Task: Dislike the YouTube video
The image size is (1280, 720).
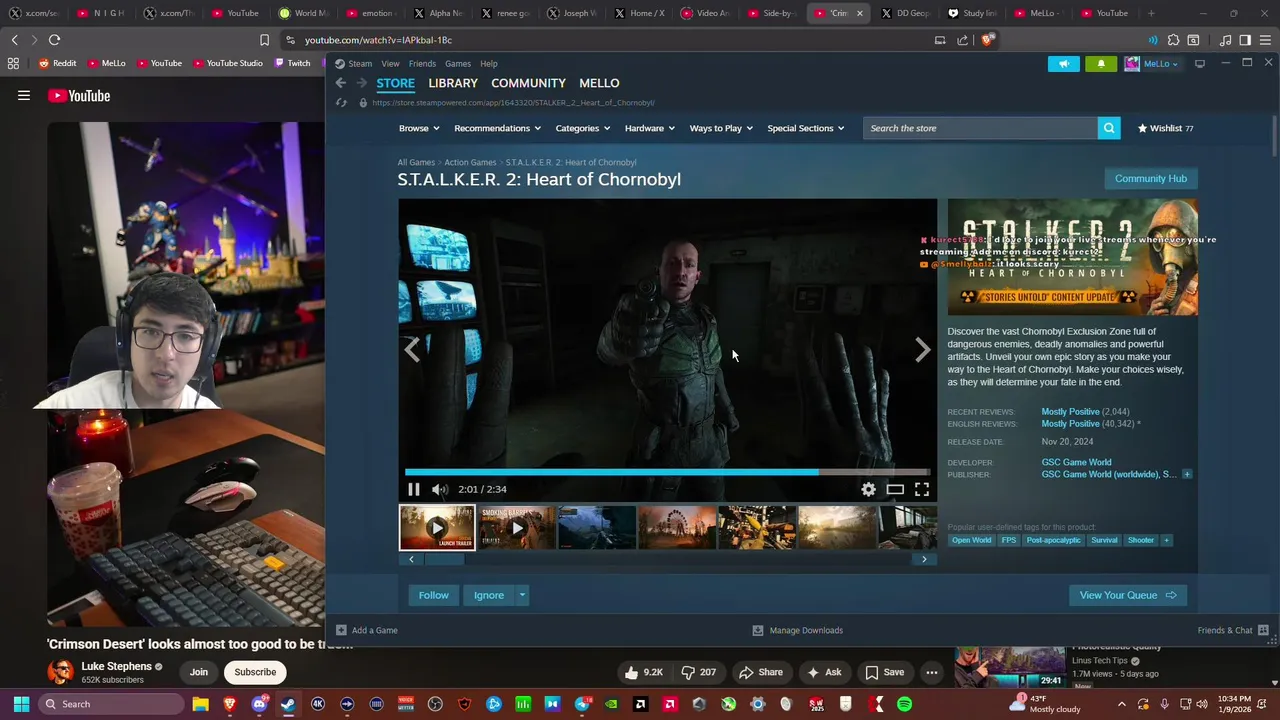Action: (x=698, y=672)
